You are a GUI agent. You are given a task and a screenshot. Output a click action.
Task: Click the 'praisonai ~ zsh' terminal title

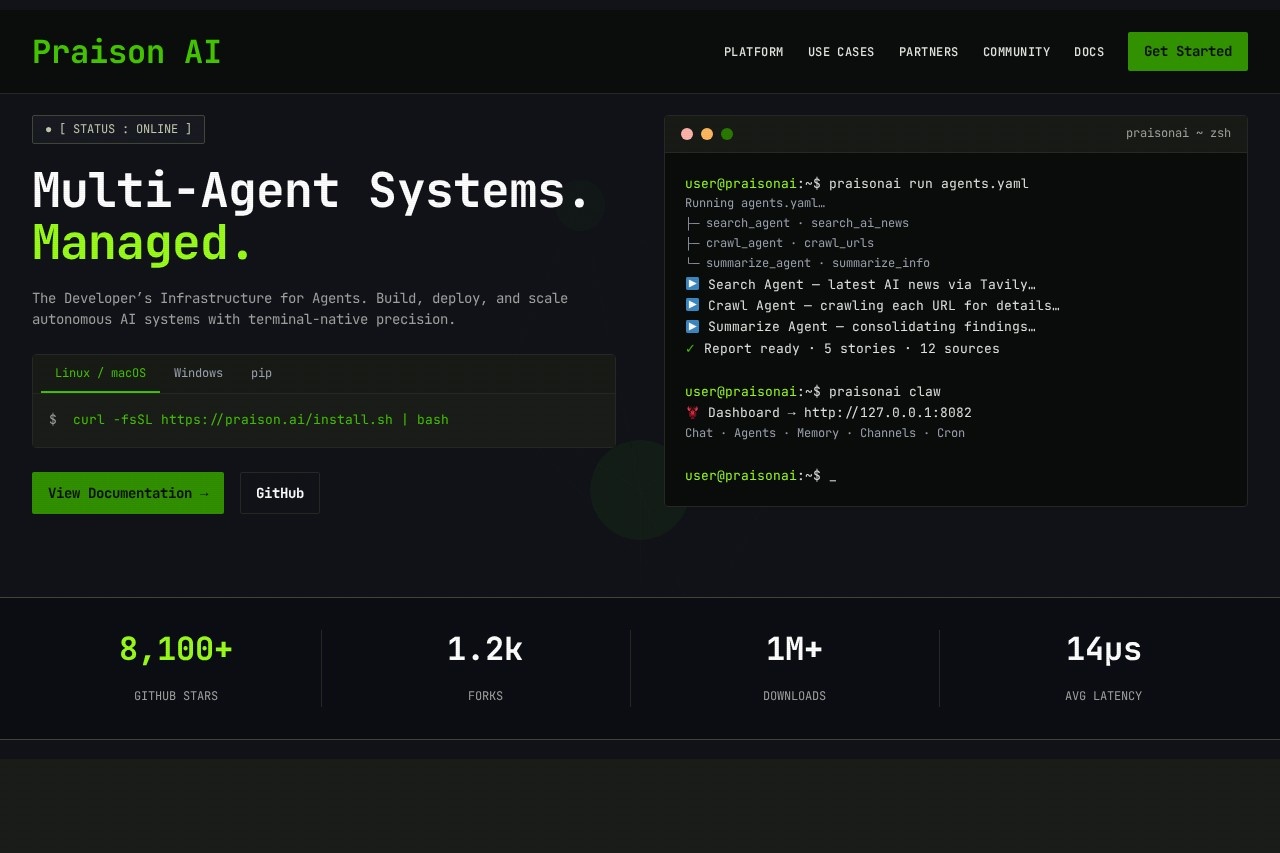pyautogui.click(x=1178, y=133)
